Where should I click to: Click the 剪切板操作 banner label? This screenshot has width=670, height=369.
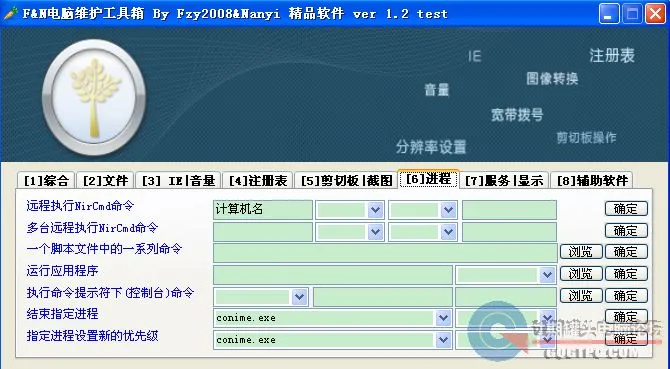[x=586, y=138]
